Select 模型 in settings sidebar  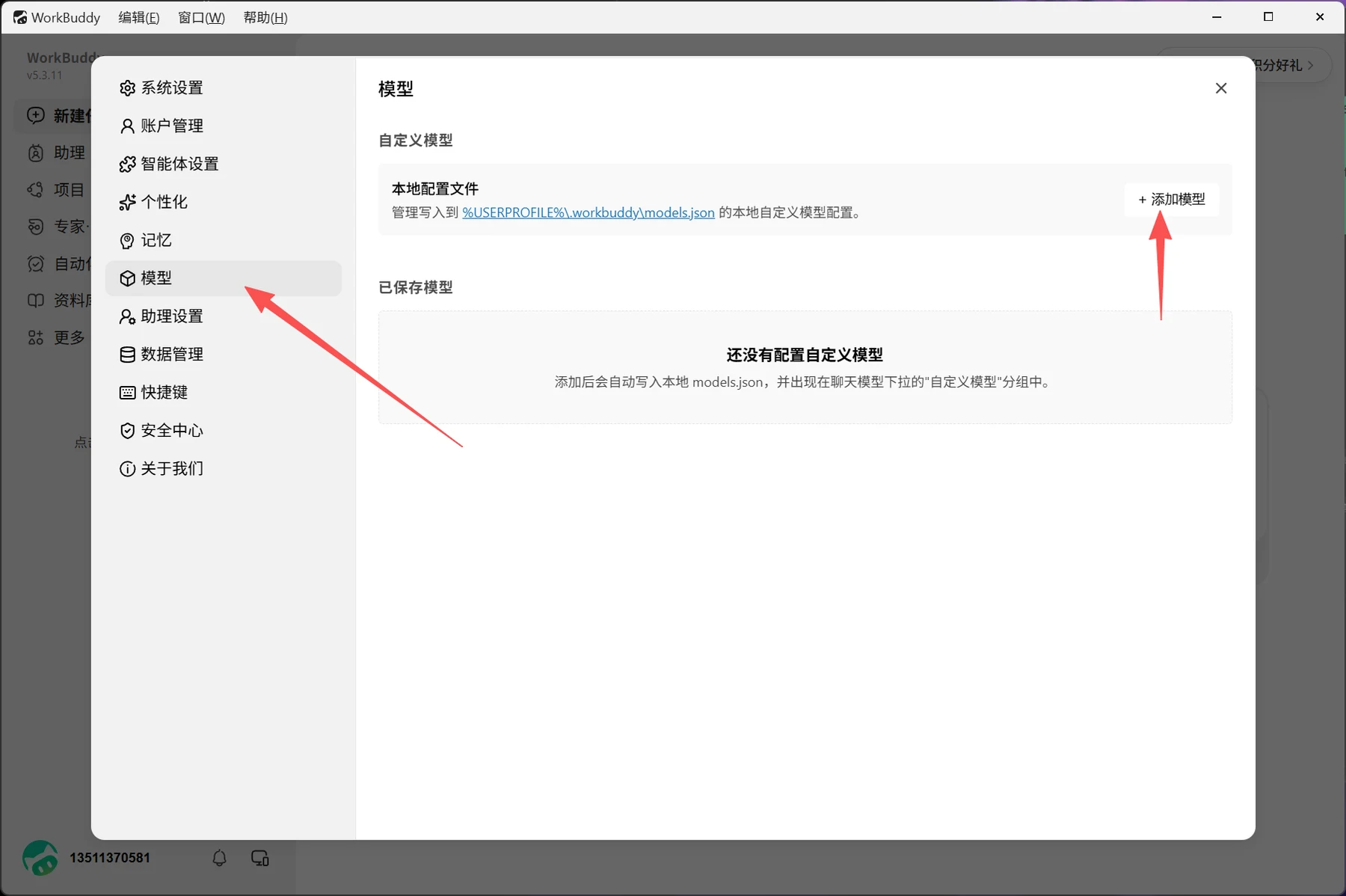[223, 278]
